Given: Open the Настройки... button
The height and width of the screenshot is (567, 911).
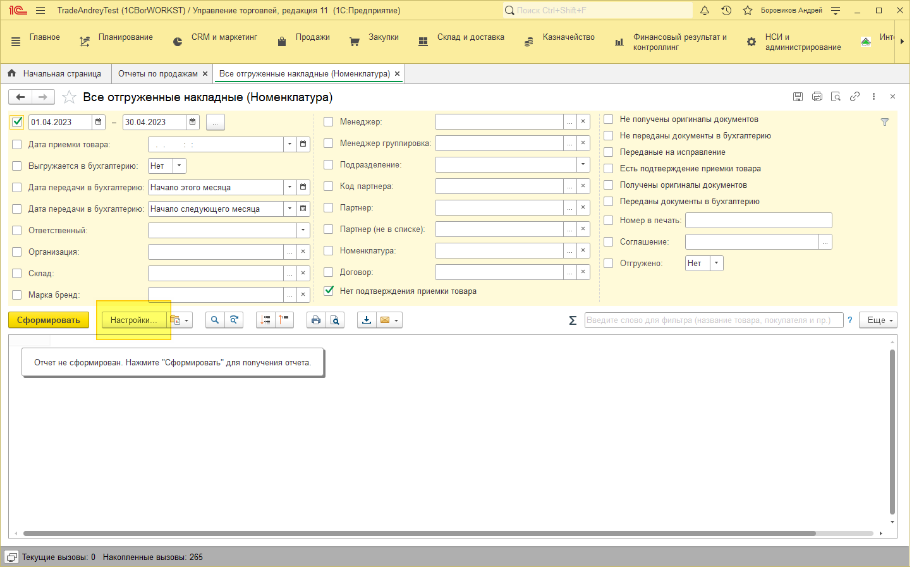Looking at the screenshot, I should point(133,320).
